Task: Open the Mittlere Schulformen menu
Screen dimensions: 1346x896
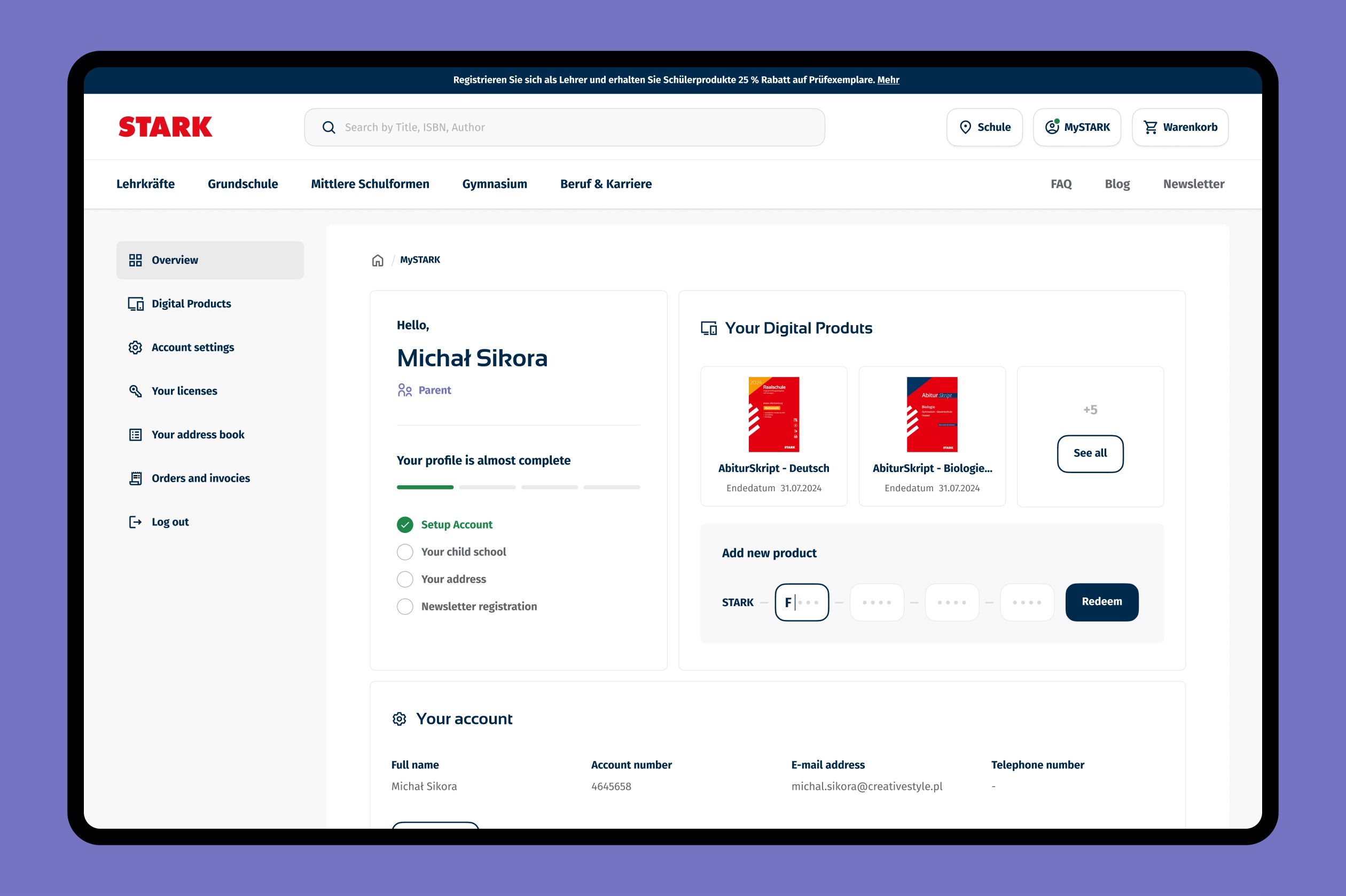Action: tap(370, 184)
